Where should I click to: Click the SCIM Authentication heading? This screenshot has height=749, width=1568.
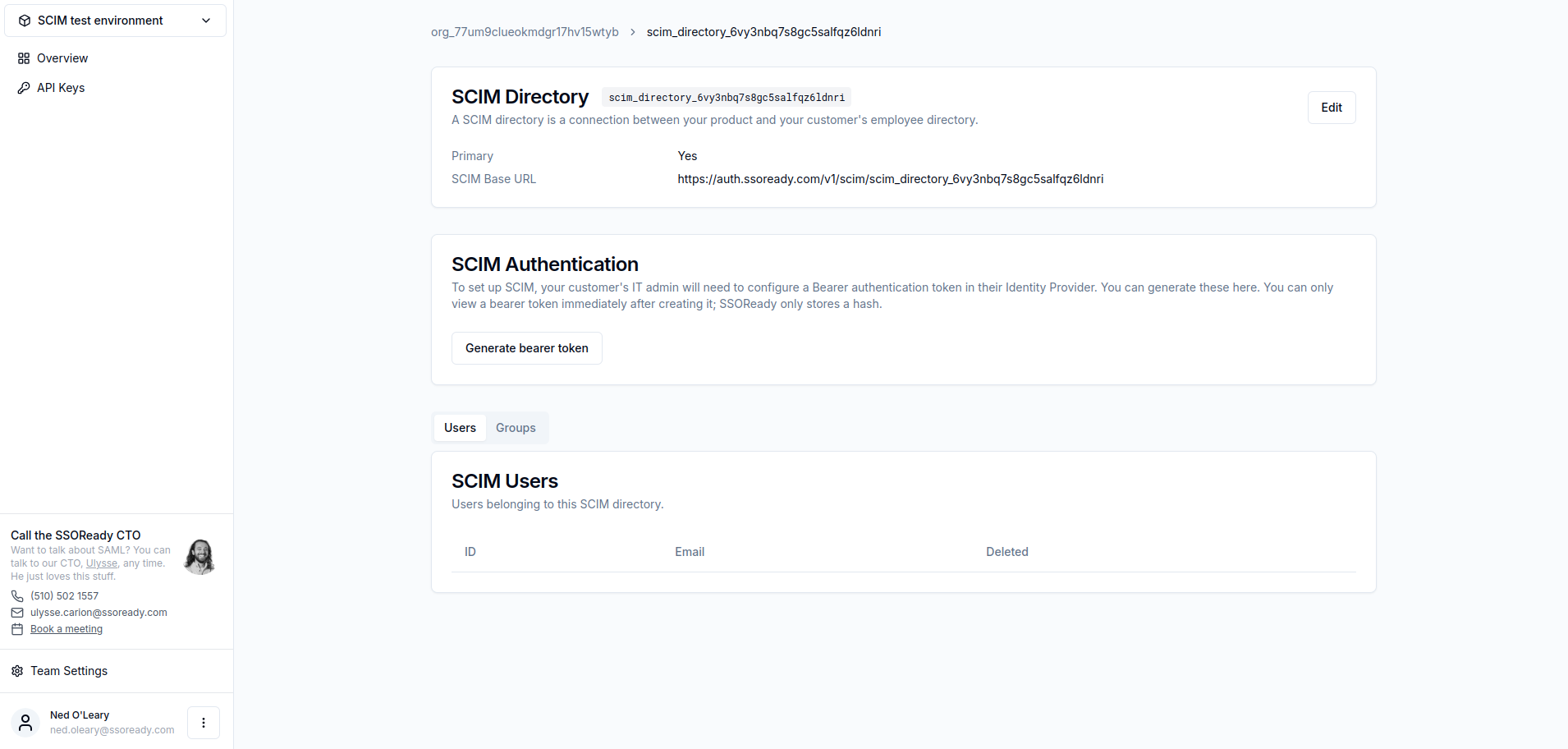[545, 264]
